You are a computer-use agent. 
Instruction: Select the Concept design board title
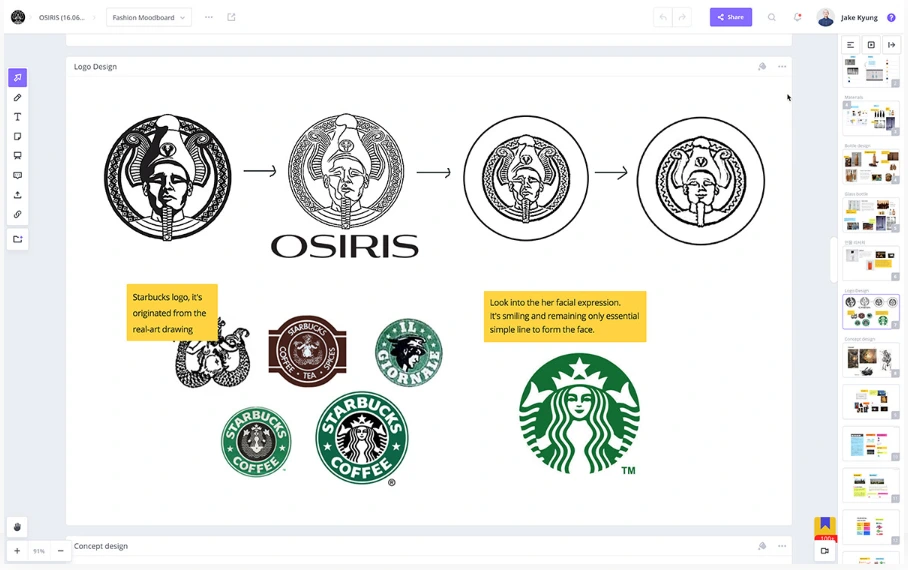point(101,546)
